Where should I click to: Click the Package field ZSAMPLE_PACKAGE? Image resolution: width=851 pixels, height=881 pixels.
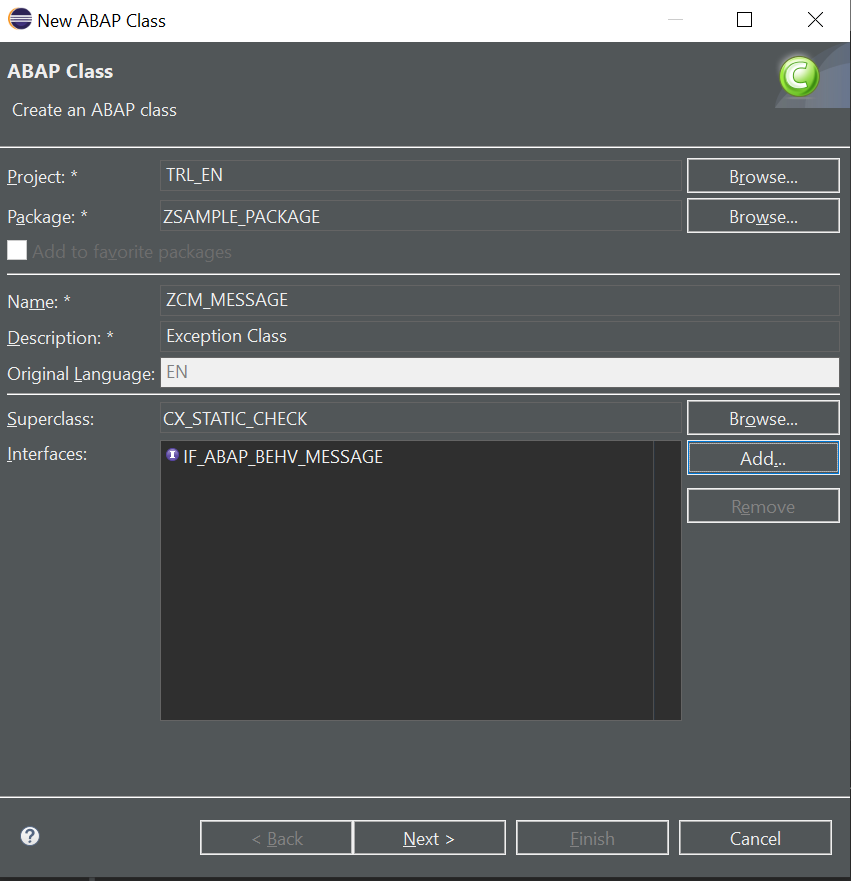[421, 216]
